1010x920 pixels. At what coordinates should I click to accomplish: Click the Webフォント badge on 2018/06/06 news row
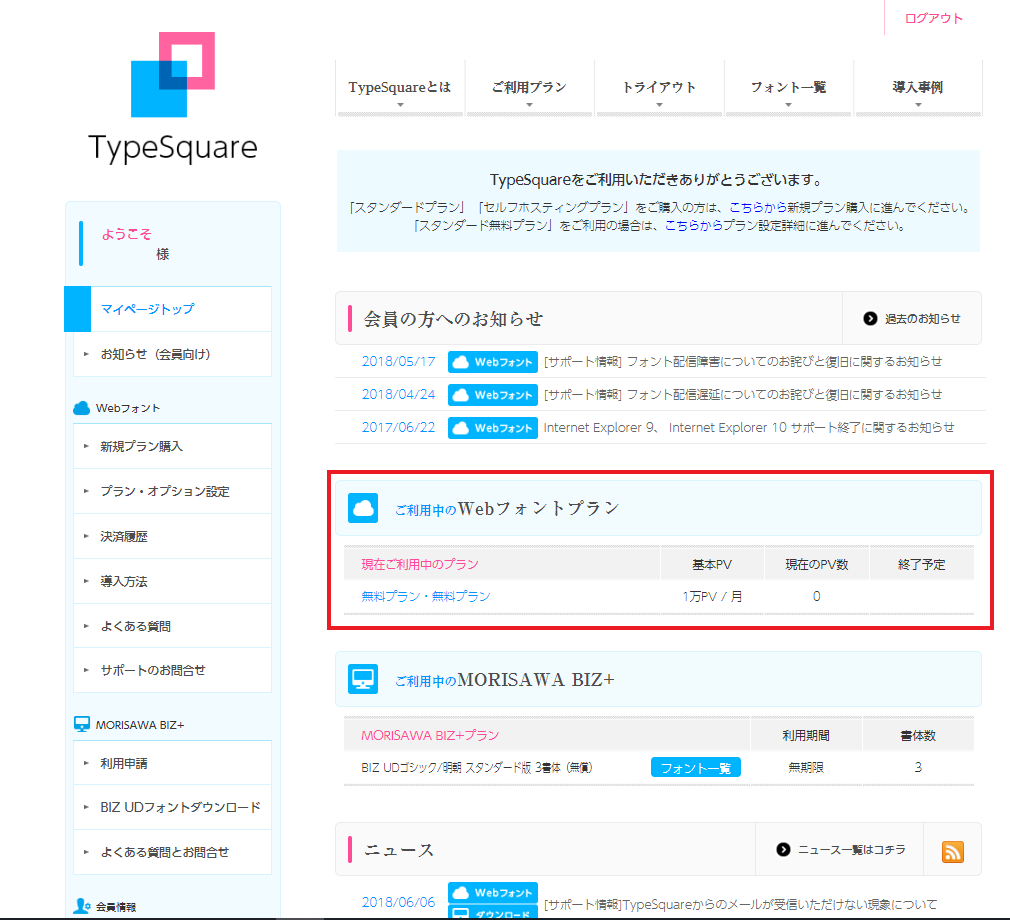(493, 892)
